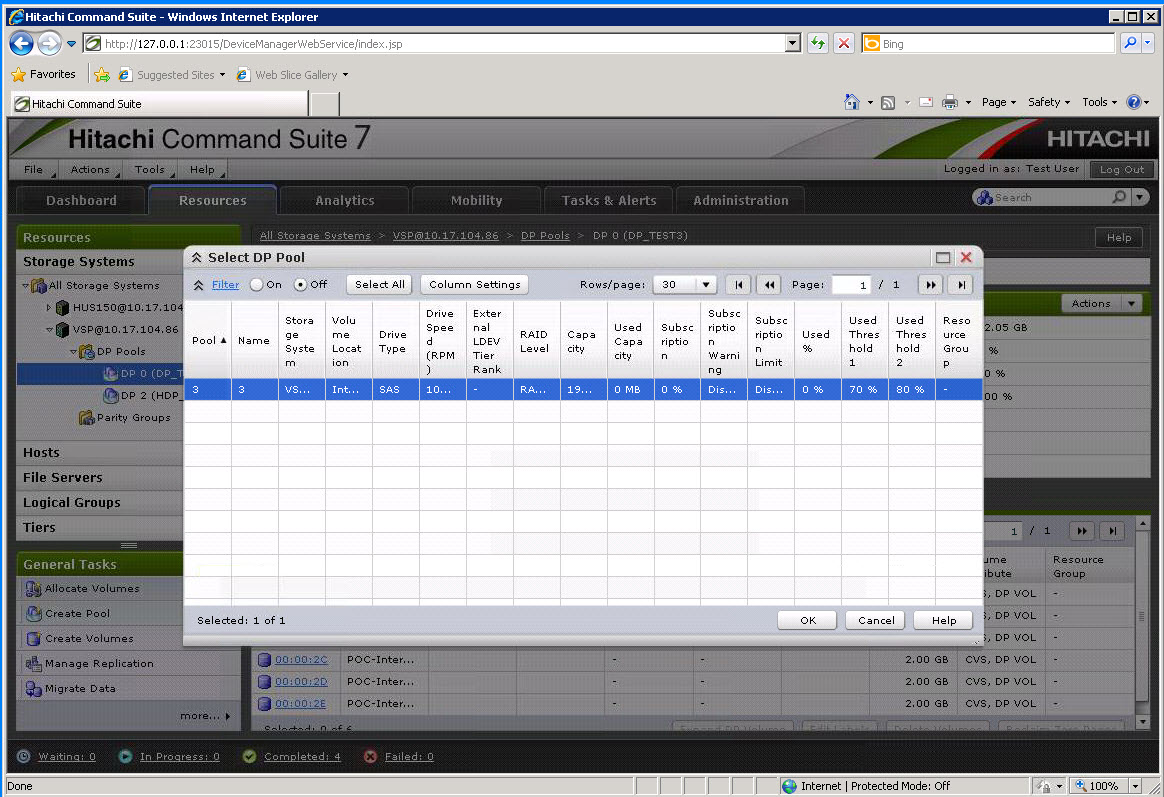Open the search options dropdown arrow
Screen dimensions: 1164x797
[1140, 197]
